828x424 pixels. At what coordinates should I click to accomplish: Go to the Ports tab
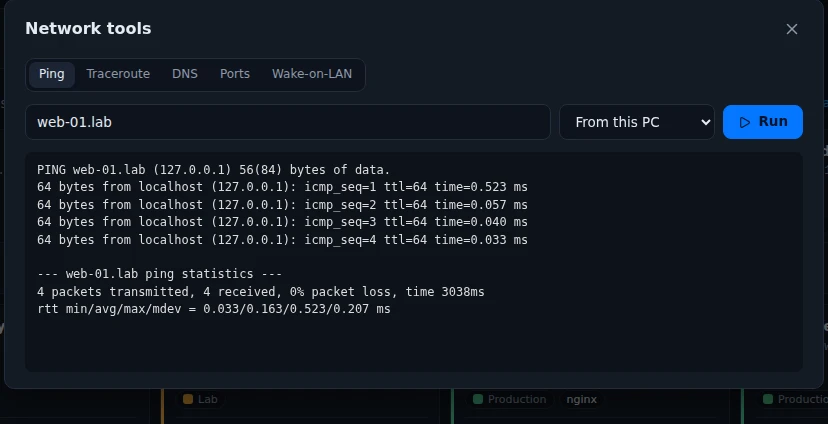tap(234, 74)
